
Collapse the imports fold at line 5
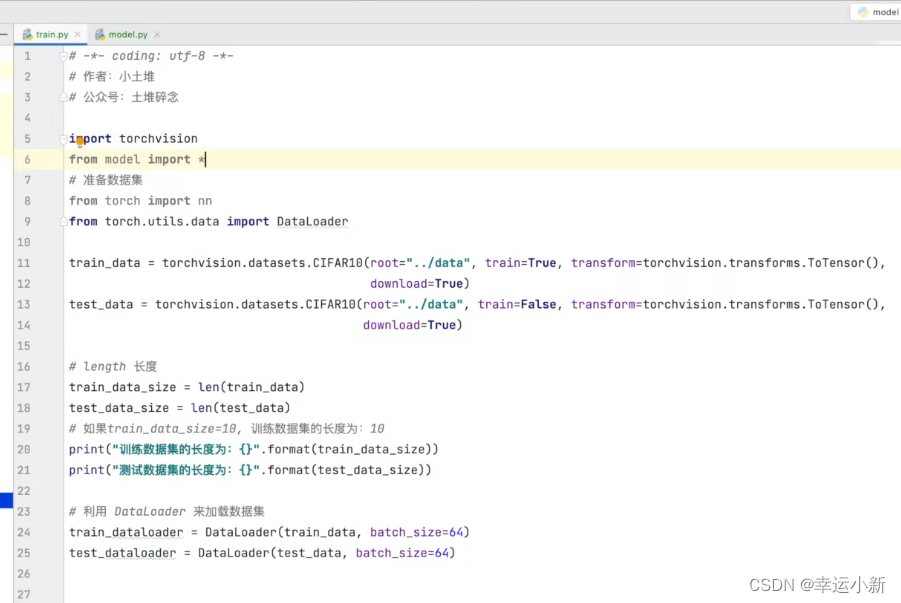click(63, 138)
